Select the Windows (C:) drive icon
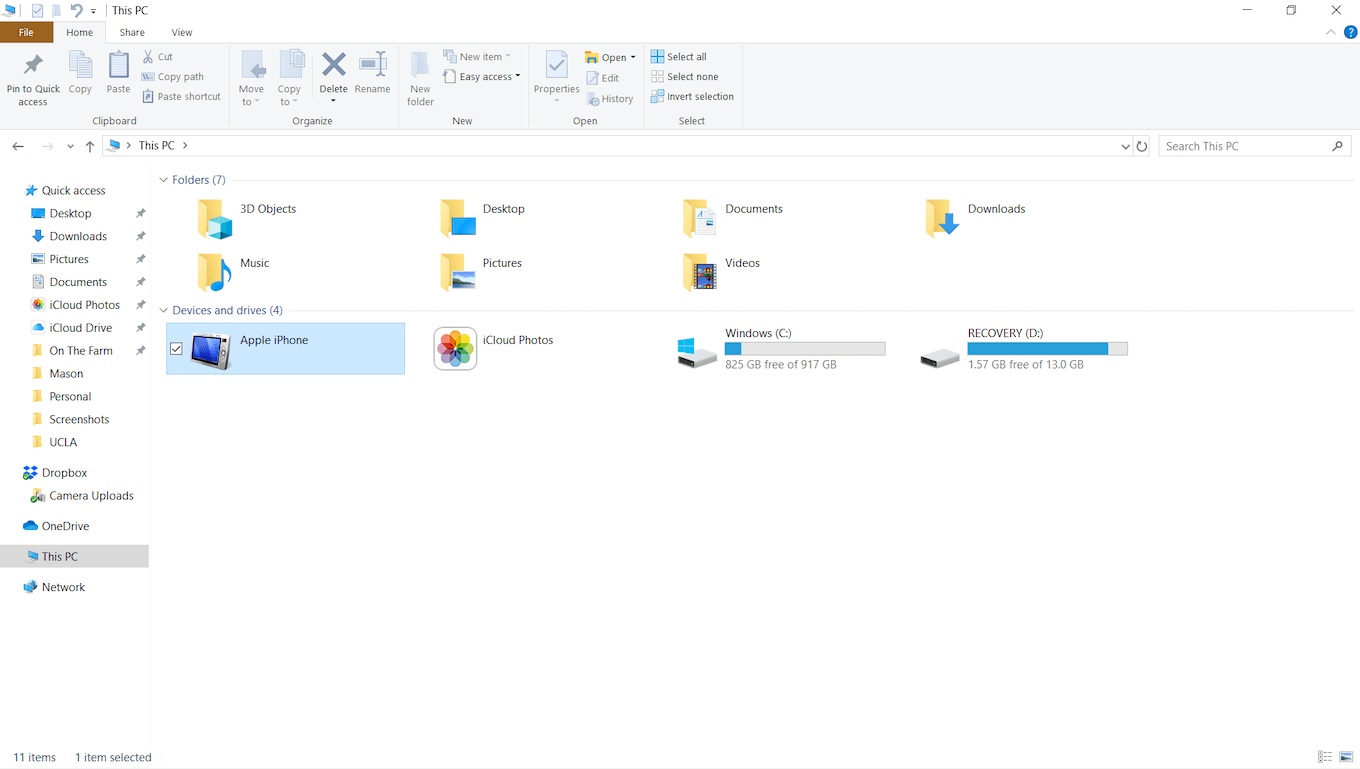 (697, 352)
